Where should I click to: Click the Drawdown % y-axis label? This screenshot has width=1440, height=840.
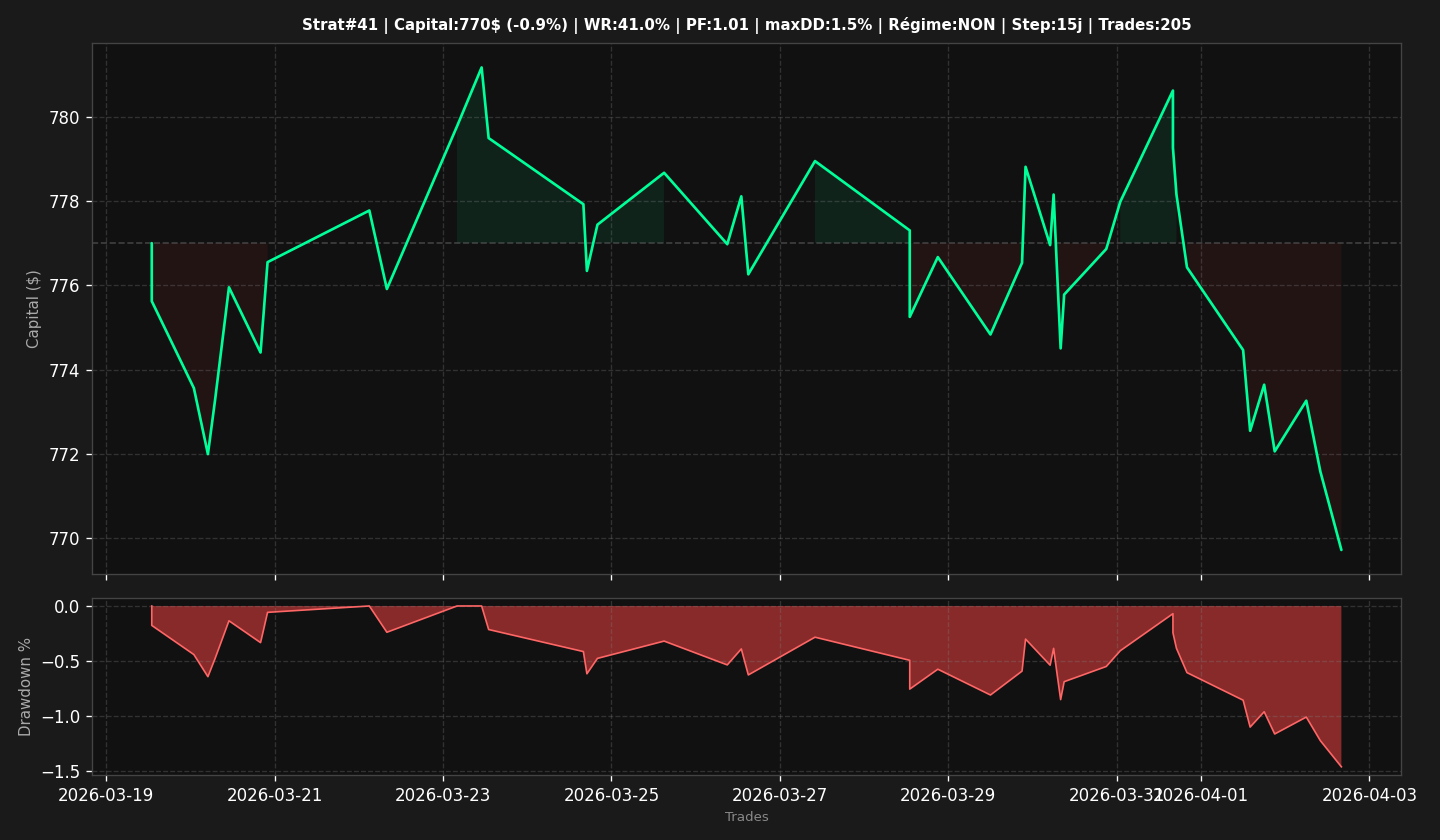26,687
